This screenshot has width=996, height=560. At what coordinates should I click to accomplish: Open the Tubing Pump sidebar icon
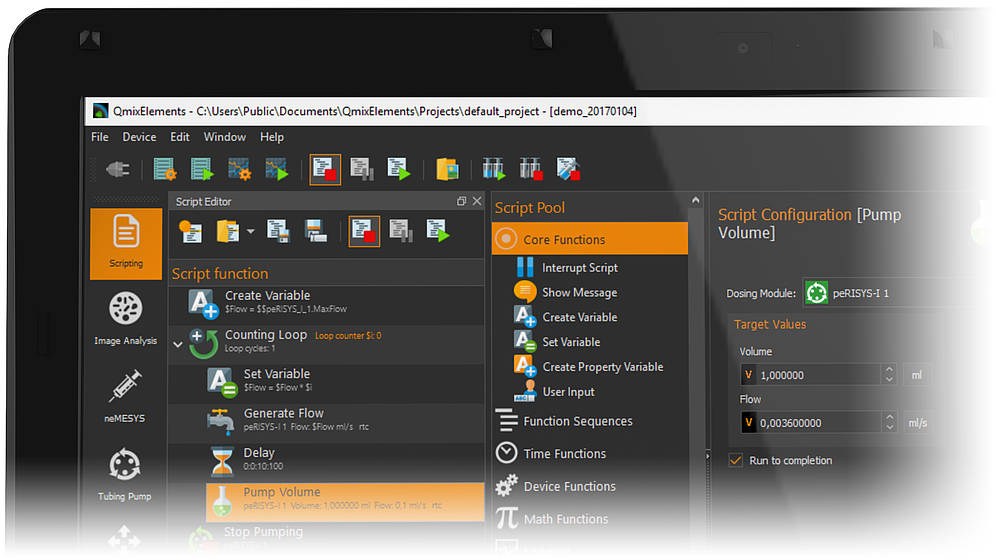click(x=125, y=474)
